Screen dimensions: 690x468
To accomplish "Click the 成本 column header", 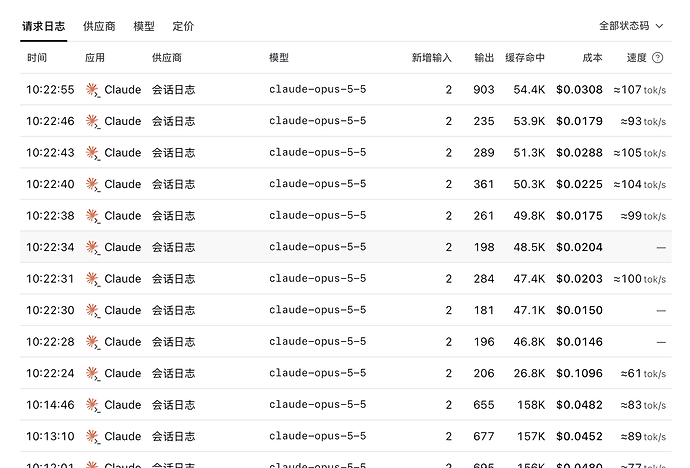I will pyautogui.click(x=592, y=58).
